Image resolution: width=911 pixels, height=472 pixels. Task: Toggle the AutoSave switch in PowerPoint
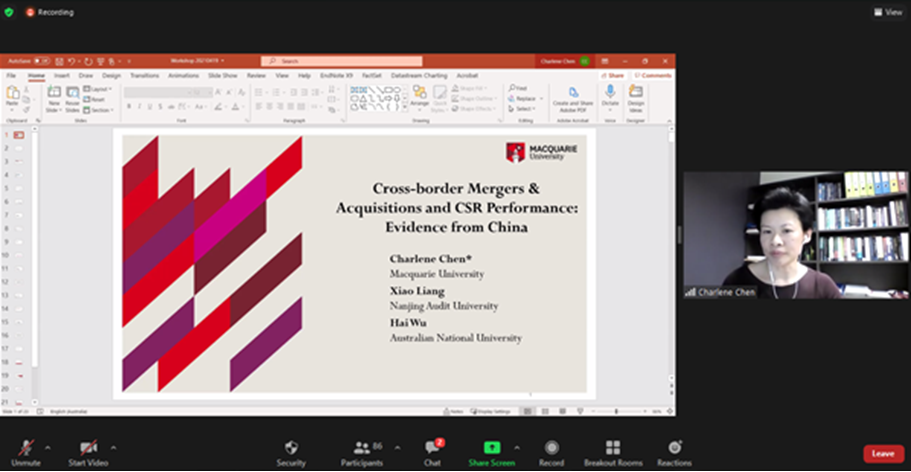point(41,61)
